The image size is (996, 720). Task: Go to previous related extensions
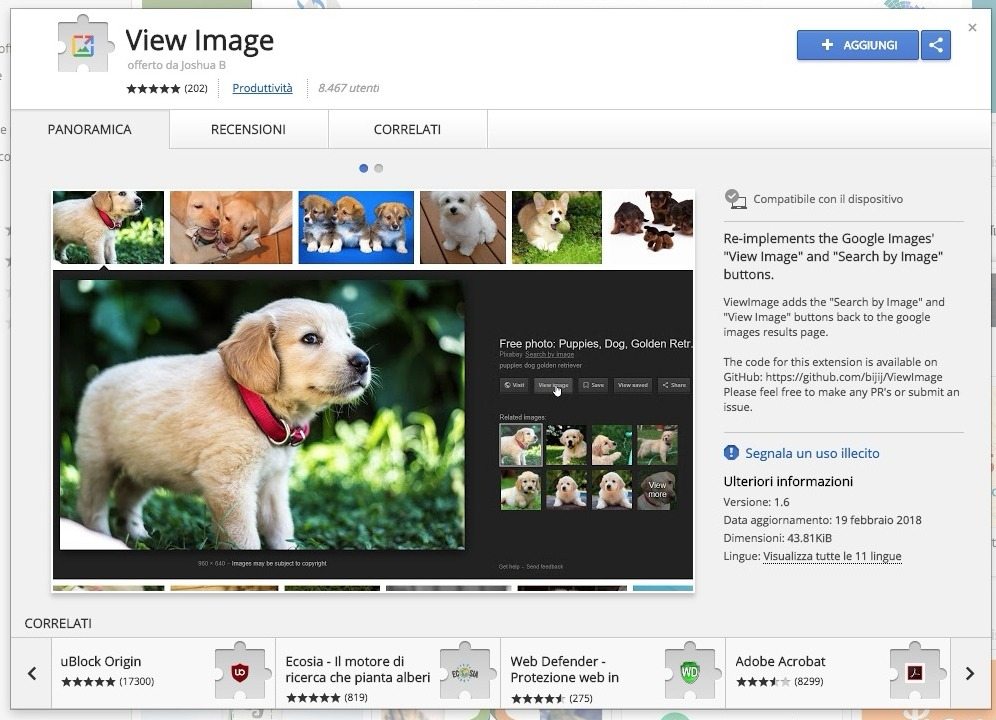[32, 673]
